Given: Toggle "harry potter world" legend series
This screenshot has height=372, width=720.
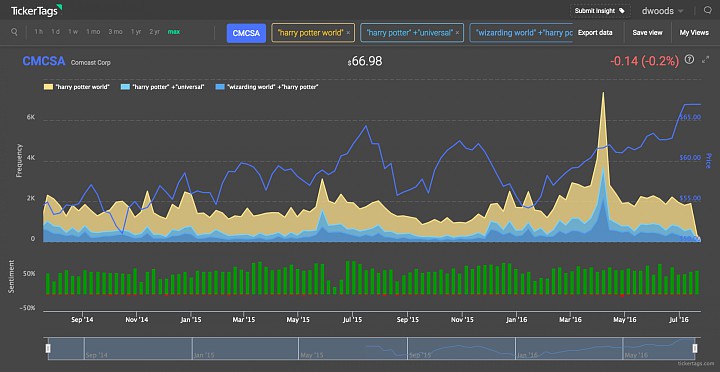Looking at the screenshot, I should (x=77, y=87).
